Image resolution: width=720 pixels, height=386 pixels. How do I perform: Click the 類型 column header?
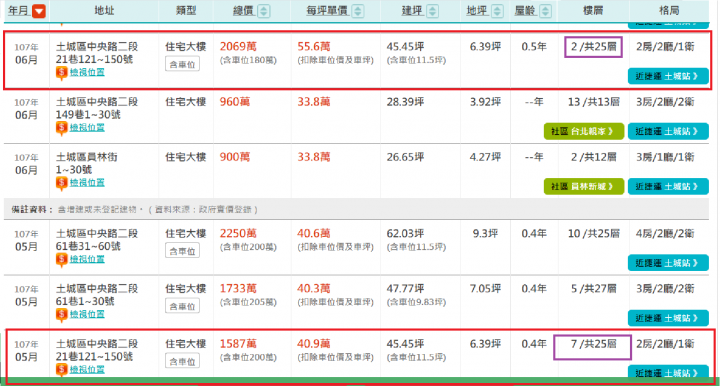186,11
